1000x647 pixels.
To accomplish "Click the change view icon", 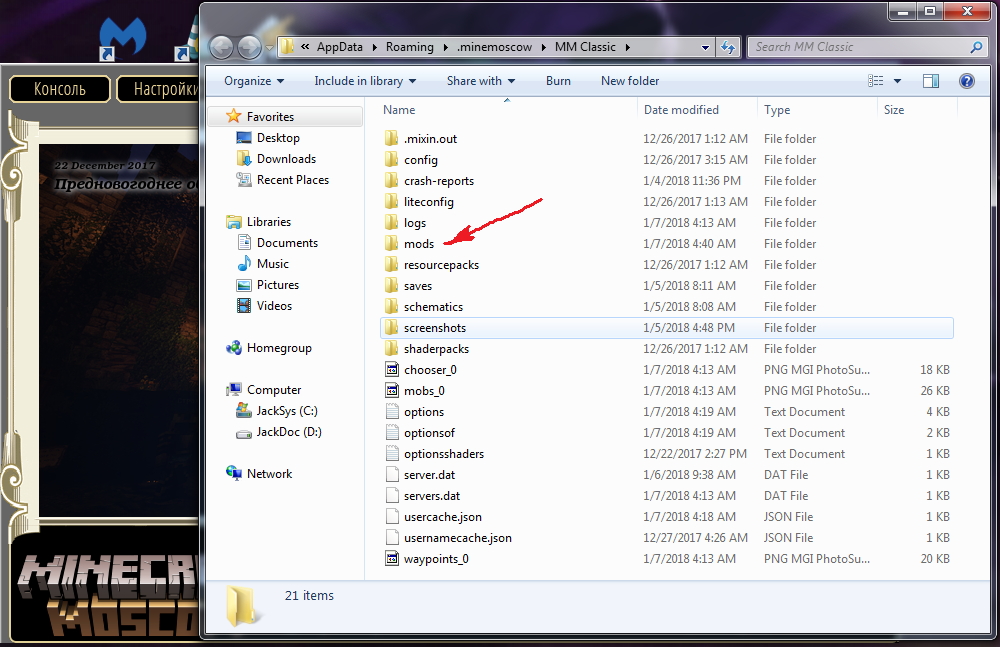I will point(876,81).
